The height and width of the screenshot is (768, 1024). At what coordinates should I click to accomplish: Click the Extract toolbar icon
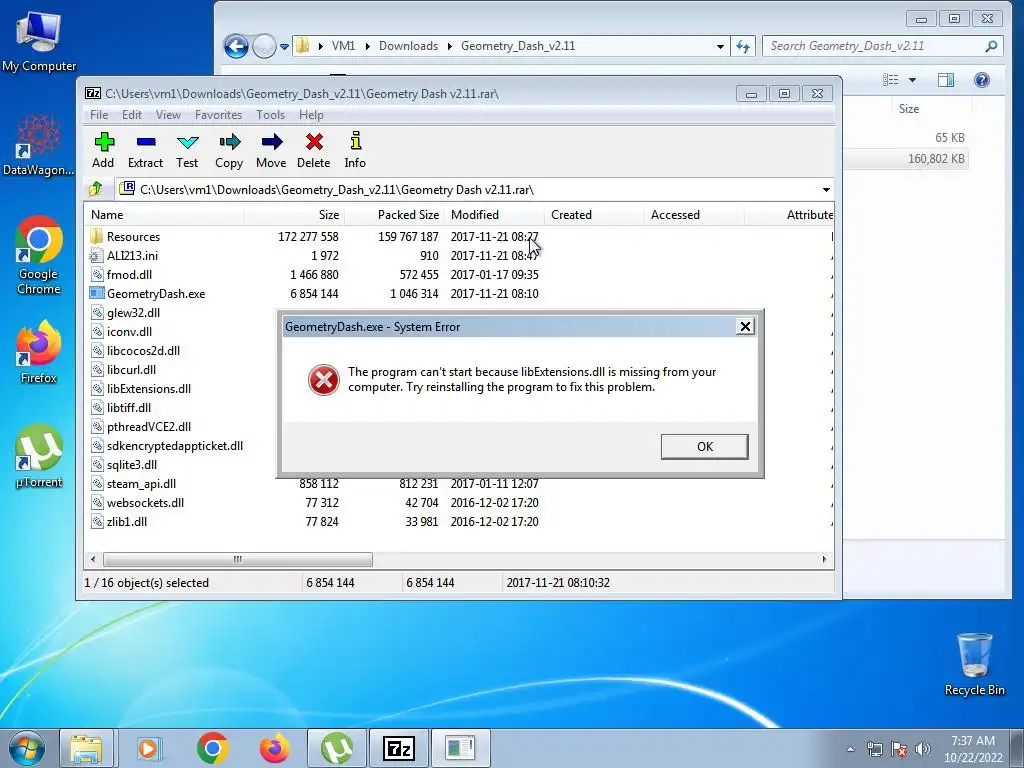click(145, 150)
